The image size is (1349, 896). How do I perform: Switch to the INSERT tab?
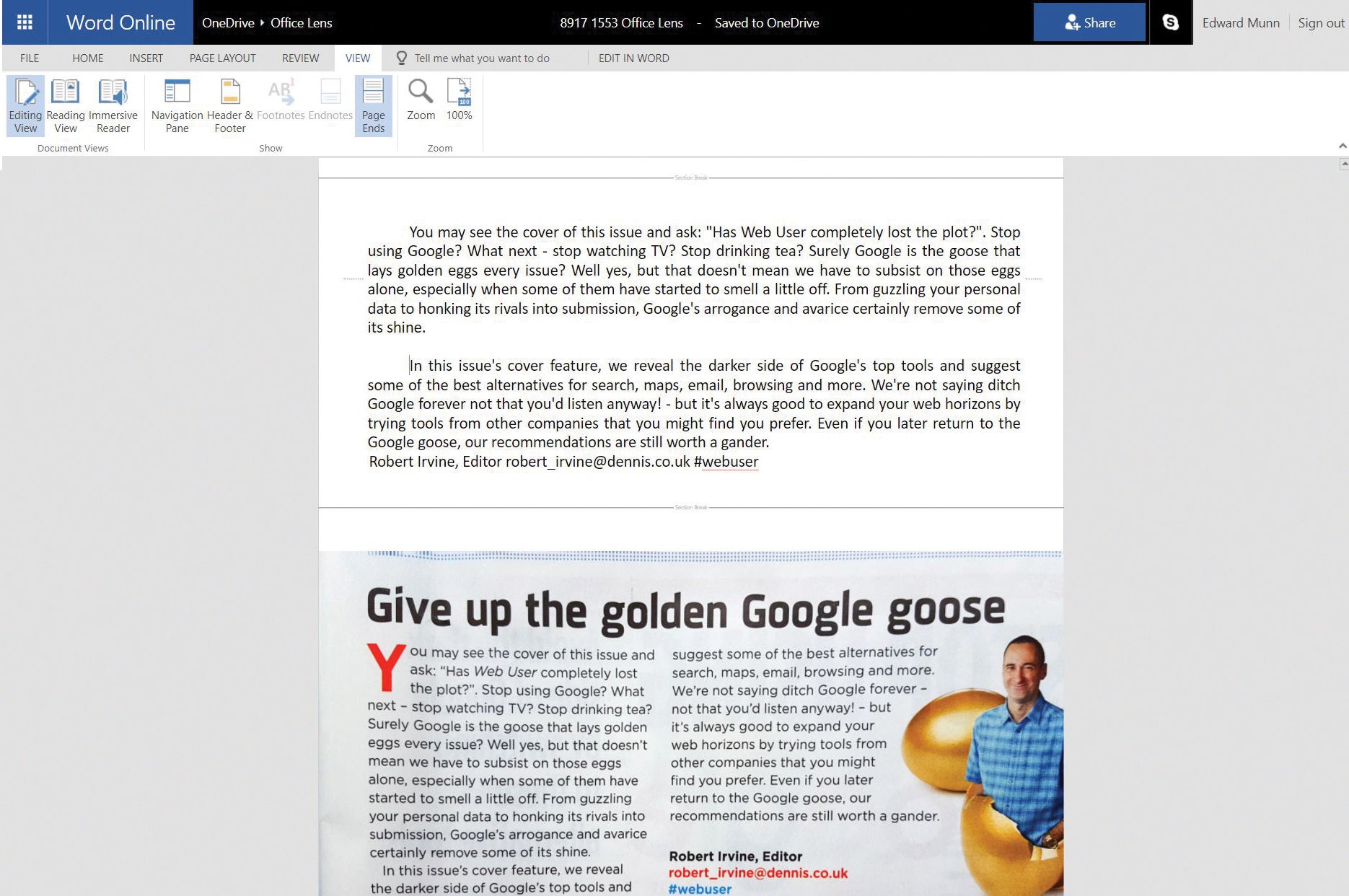(146, 58)
